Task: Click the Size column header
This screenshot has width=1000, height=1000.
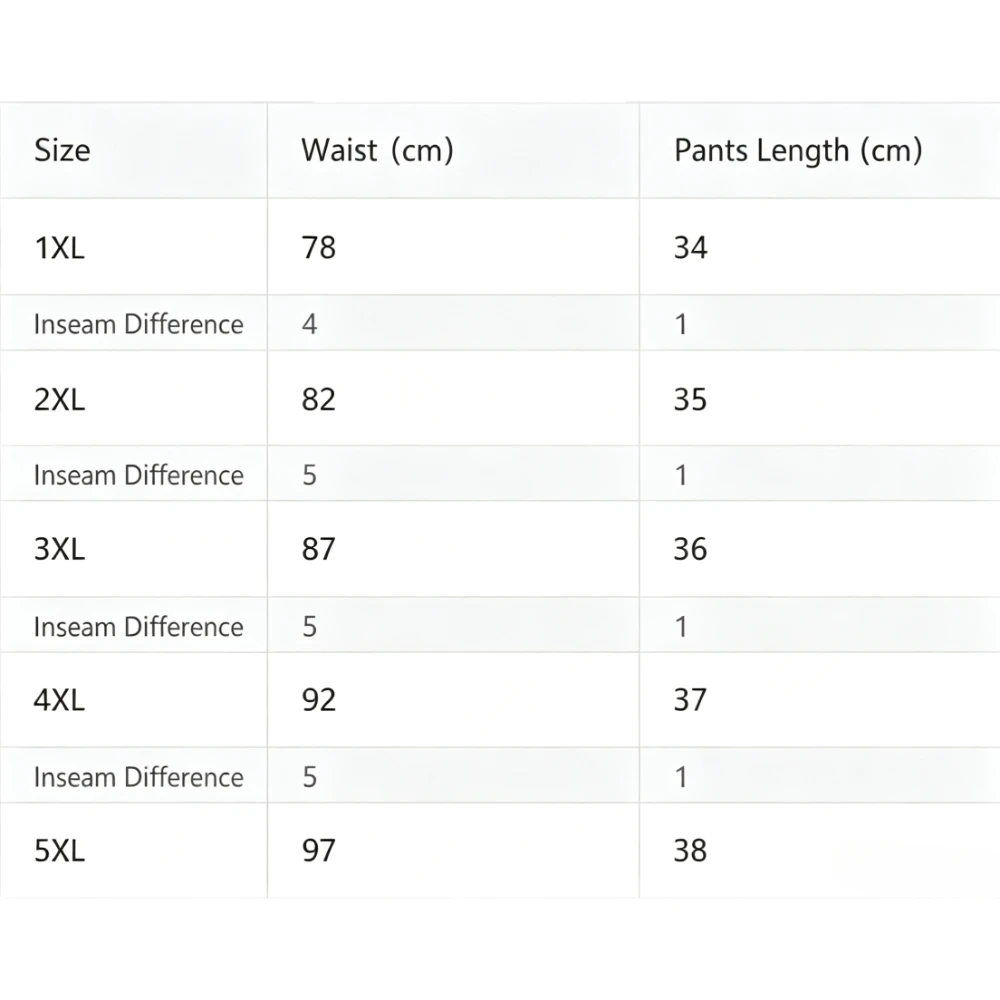Action: click(x=62, y=151)
